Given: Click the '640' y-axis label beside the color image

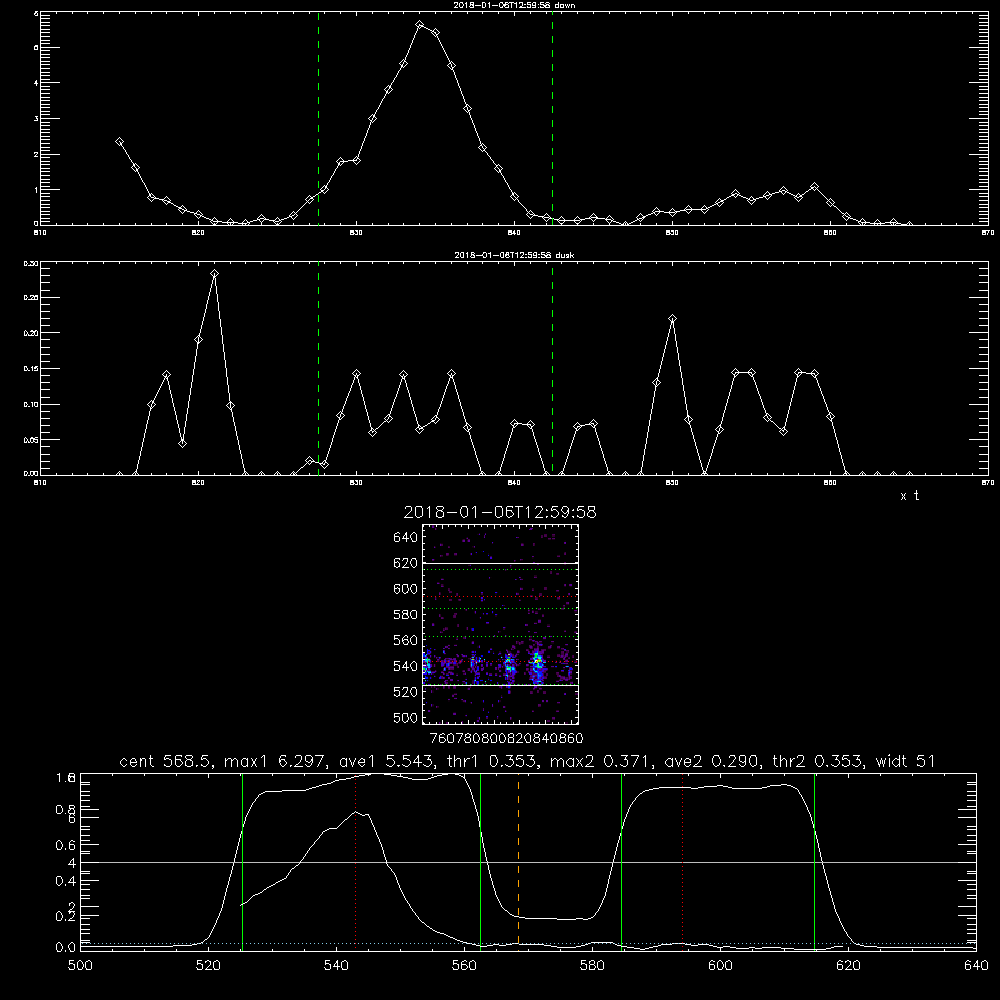Looking at the screenshot, I should pos(406,538).
